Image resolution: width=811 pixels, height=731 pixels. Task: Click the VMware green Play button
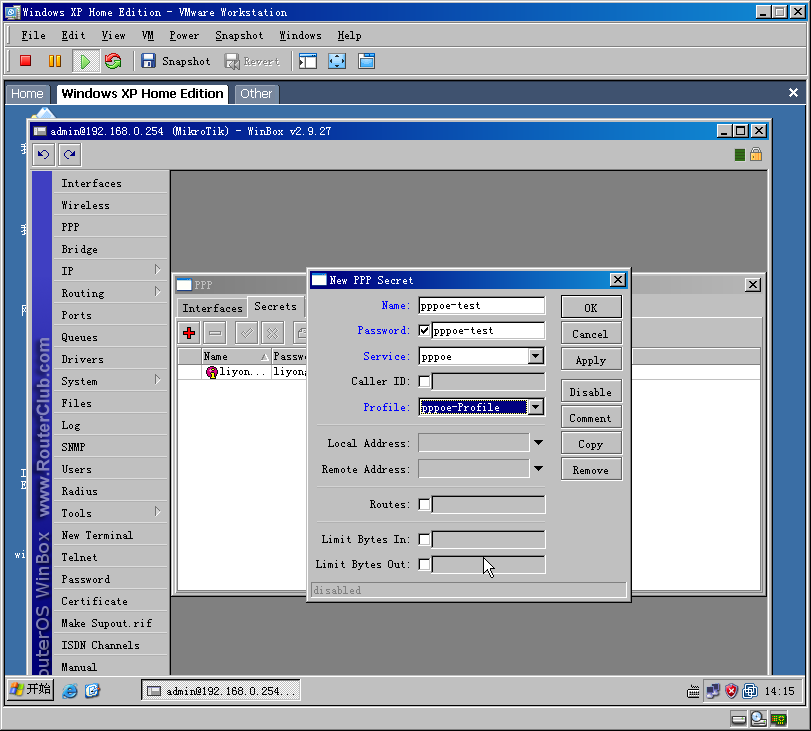[84, 62]
